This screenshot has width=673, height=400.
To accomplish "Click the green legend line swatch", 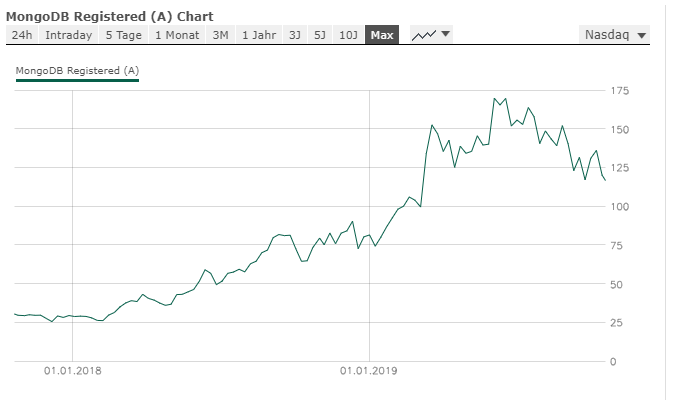I will 76,80.
